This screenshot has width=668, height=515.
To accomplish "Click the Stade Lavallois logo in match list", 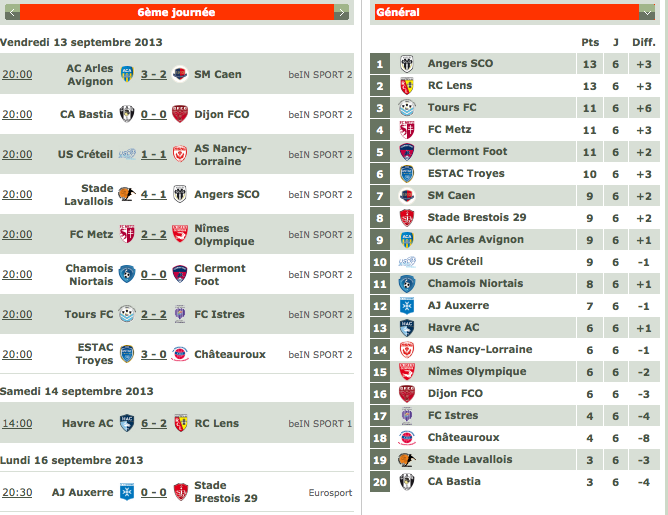I will (127, 194).
